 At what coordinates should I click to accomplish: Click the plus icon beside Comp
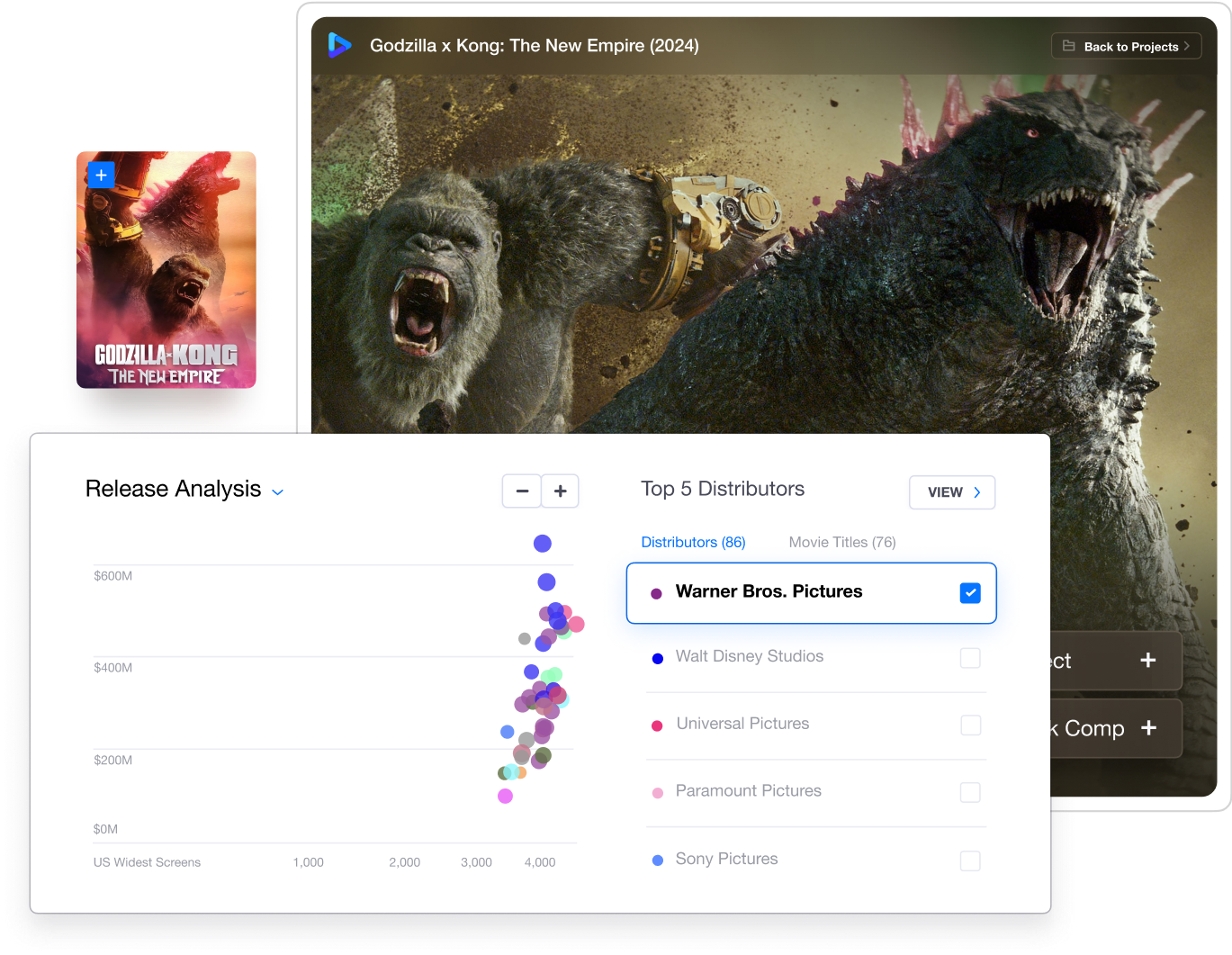point(1148,728)
